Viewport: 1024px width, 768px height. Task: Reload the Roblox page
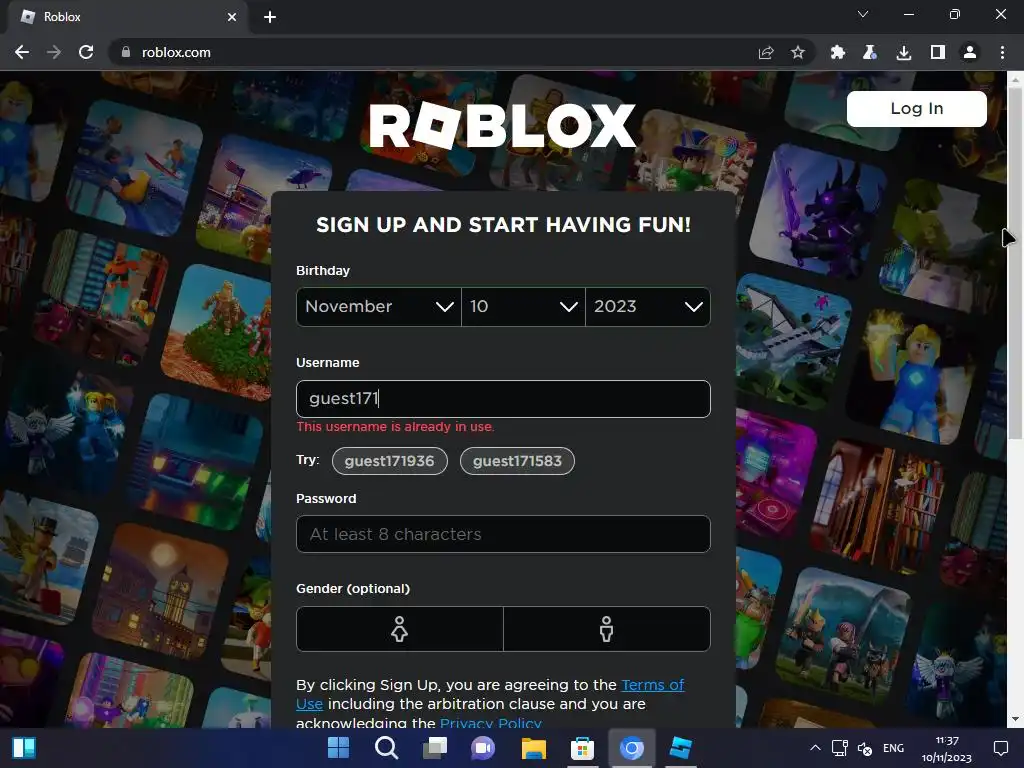click(86, 52)
